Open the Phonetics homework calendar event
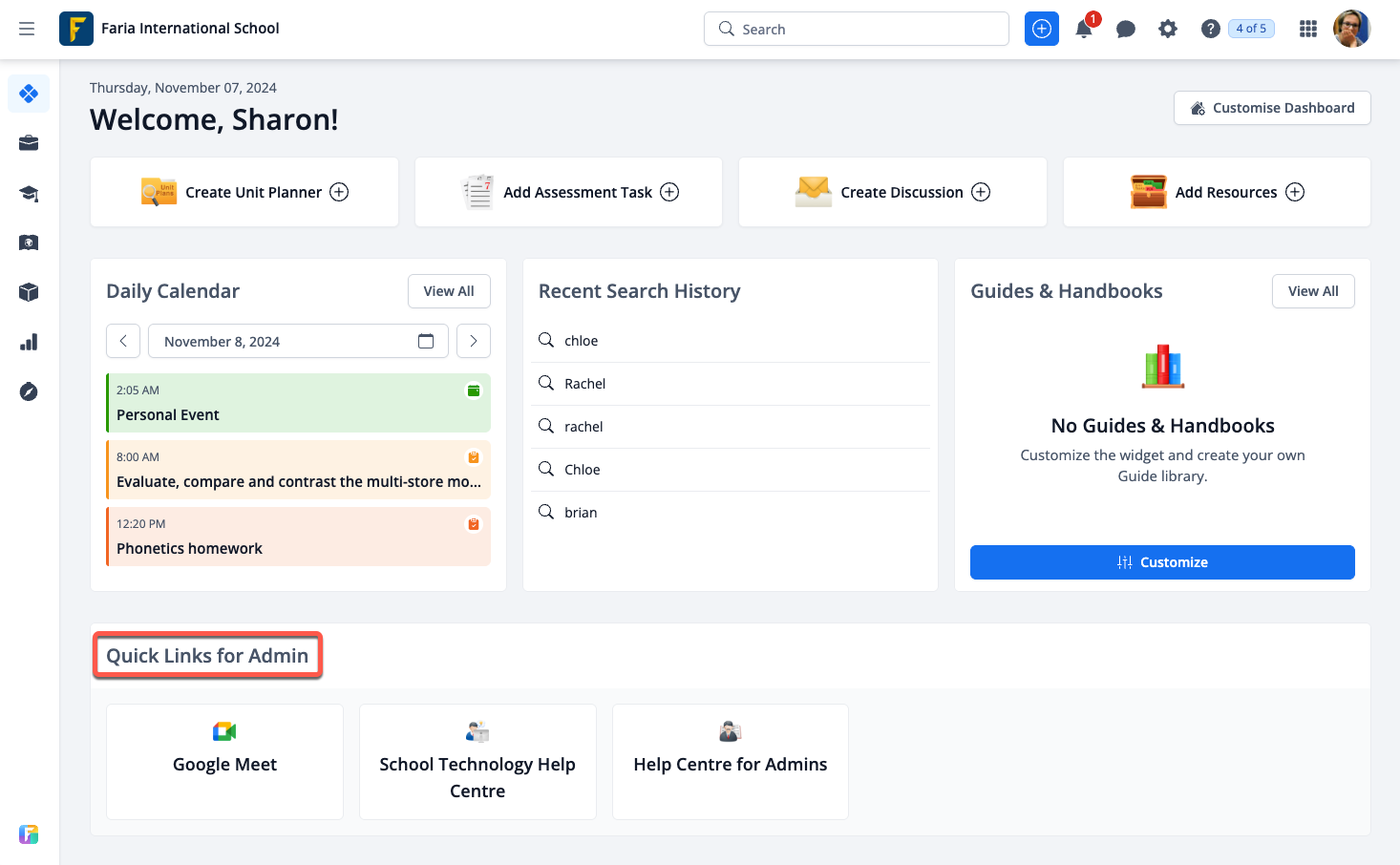The image size is (1400, 865). [x=298, y=537]
